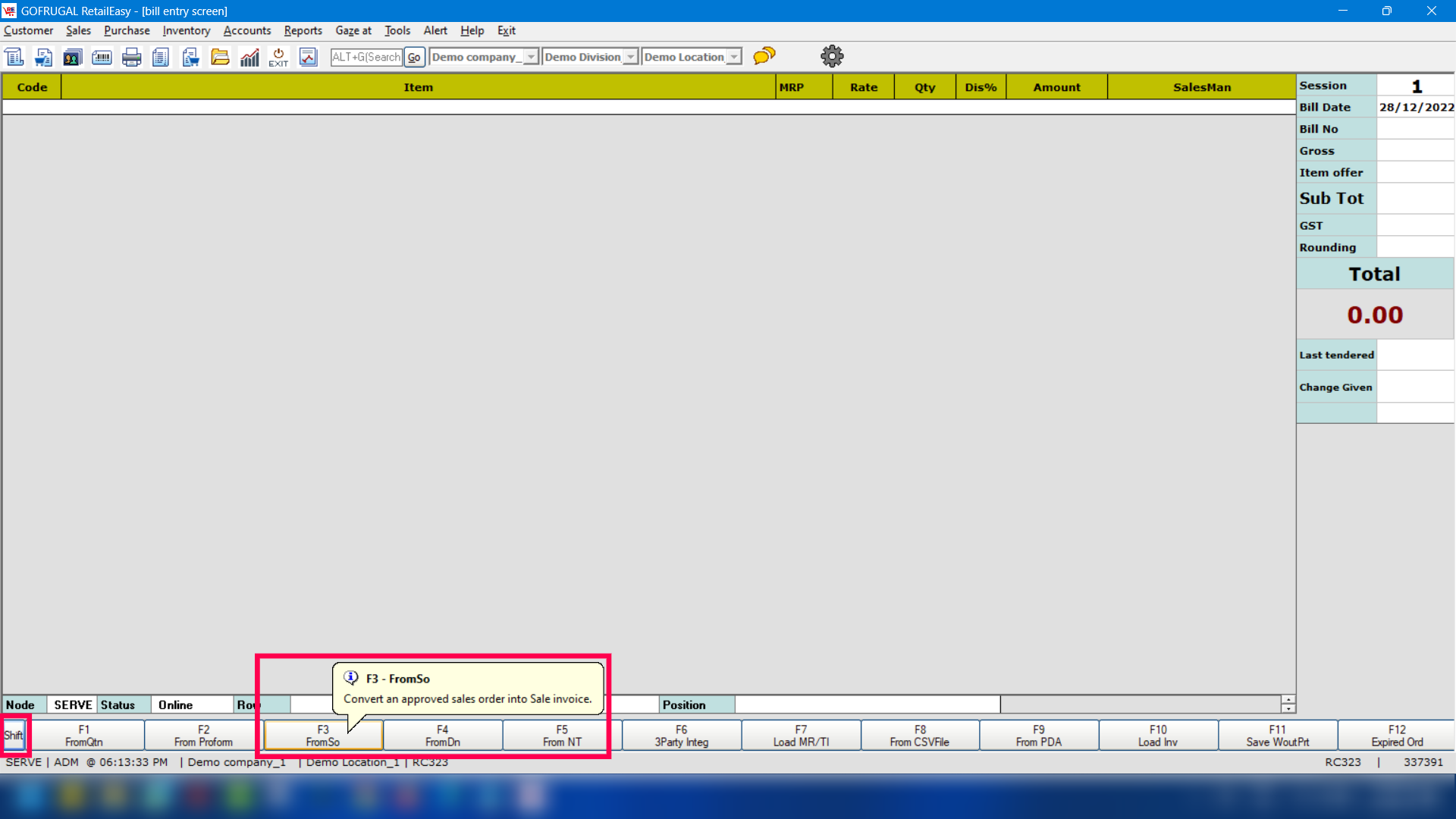Open the Reports menu
Image resolution: width=1456 pixels, height=819 pixels.
(303, 30)
